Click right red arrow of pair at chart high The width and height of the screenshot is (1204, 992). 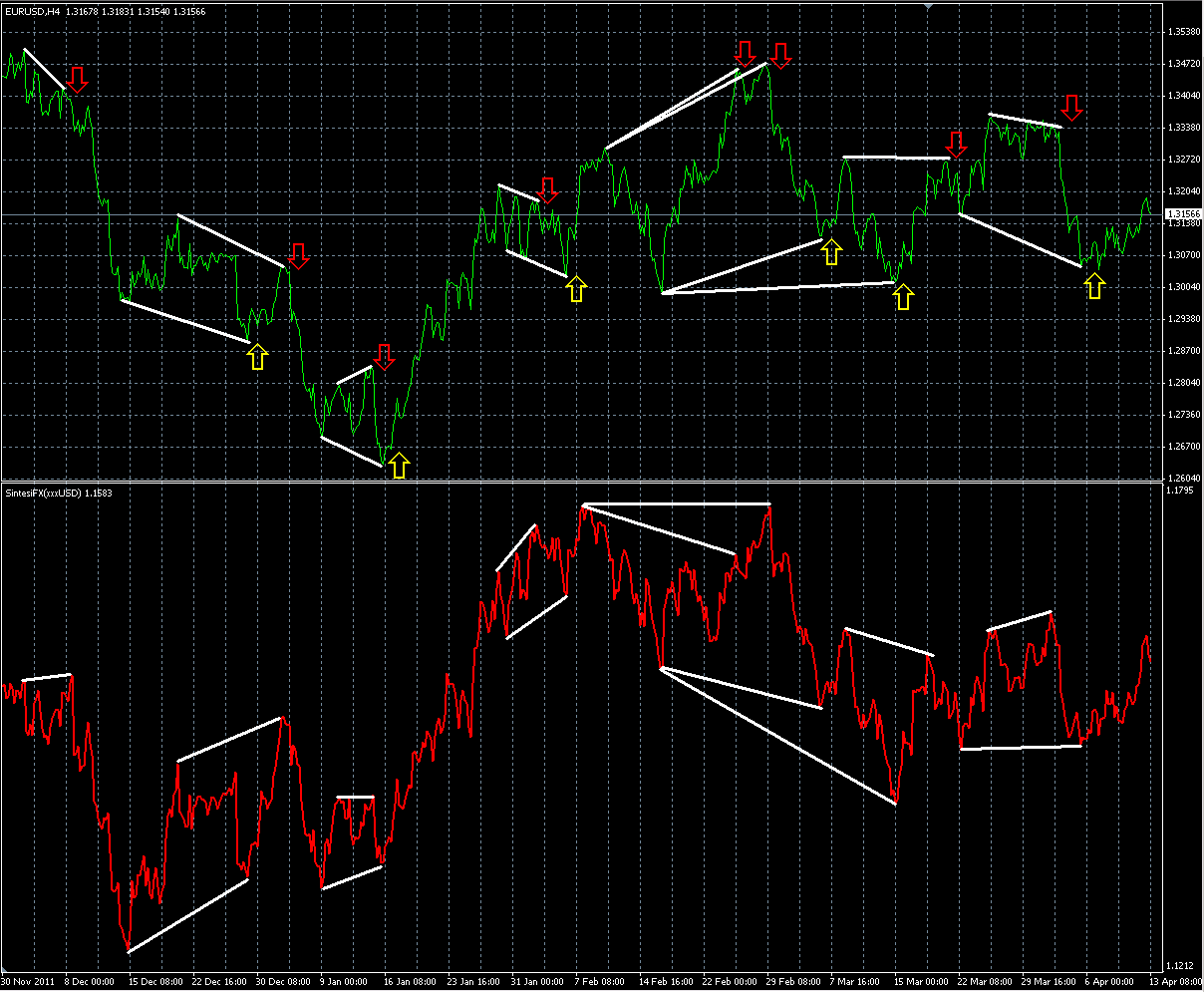780,56
